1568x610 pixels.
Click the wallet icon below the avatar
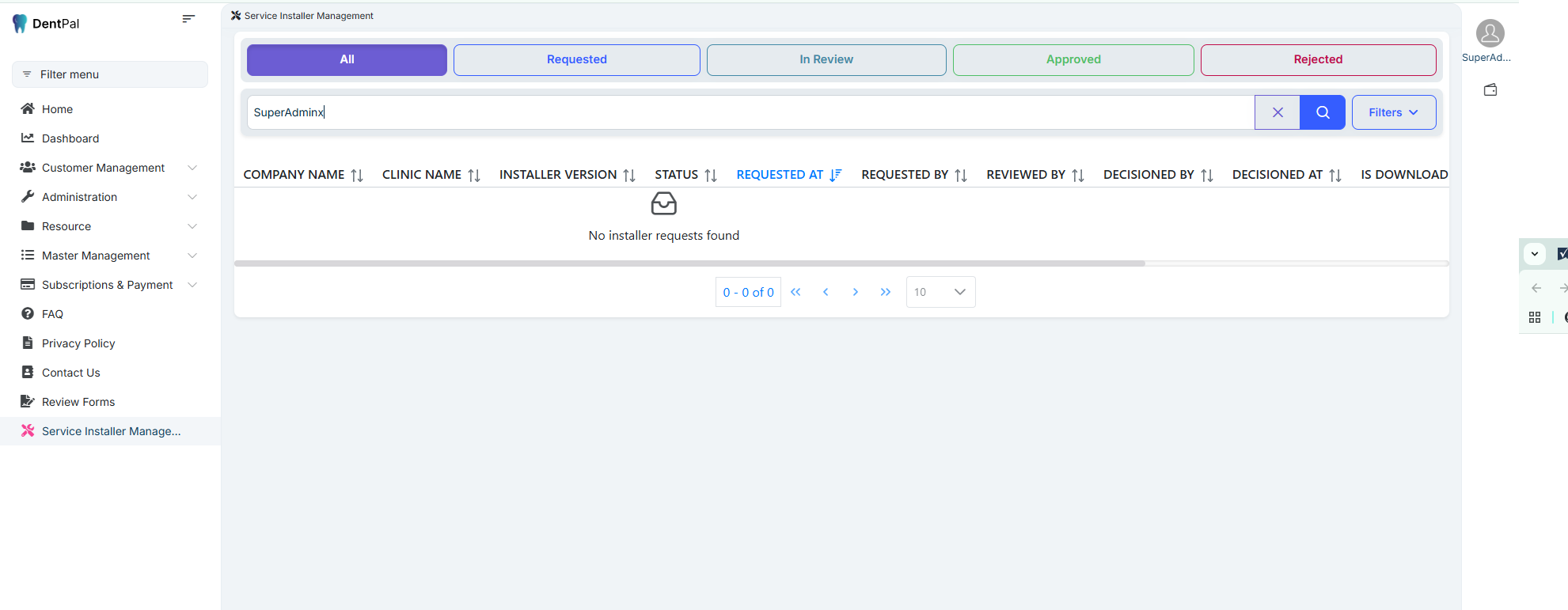(x=1490, y=90)
